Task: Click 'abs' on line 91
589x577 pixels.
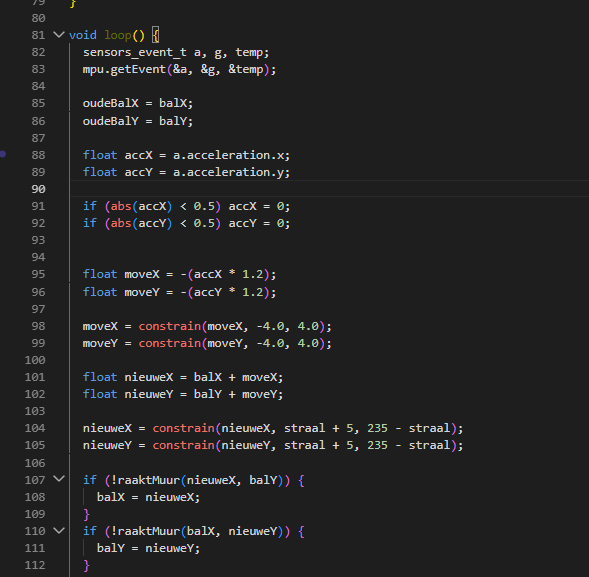Action: pos(121,206)
